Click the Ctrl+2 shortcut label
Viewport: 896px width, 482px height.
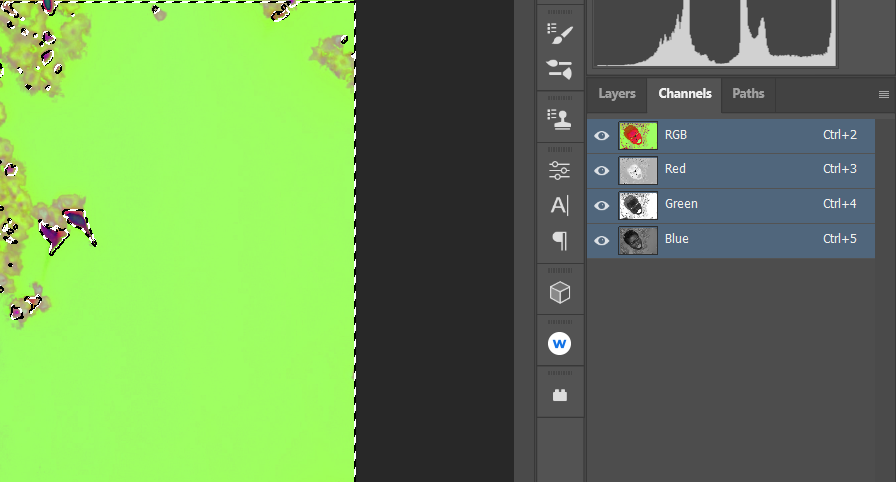tap(839, 135)
